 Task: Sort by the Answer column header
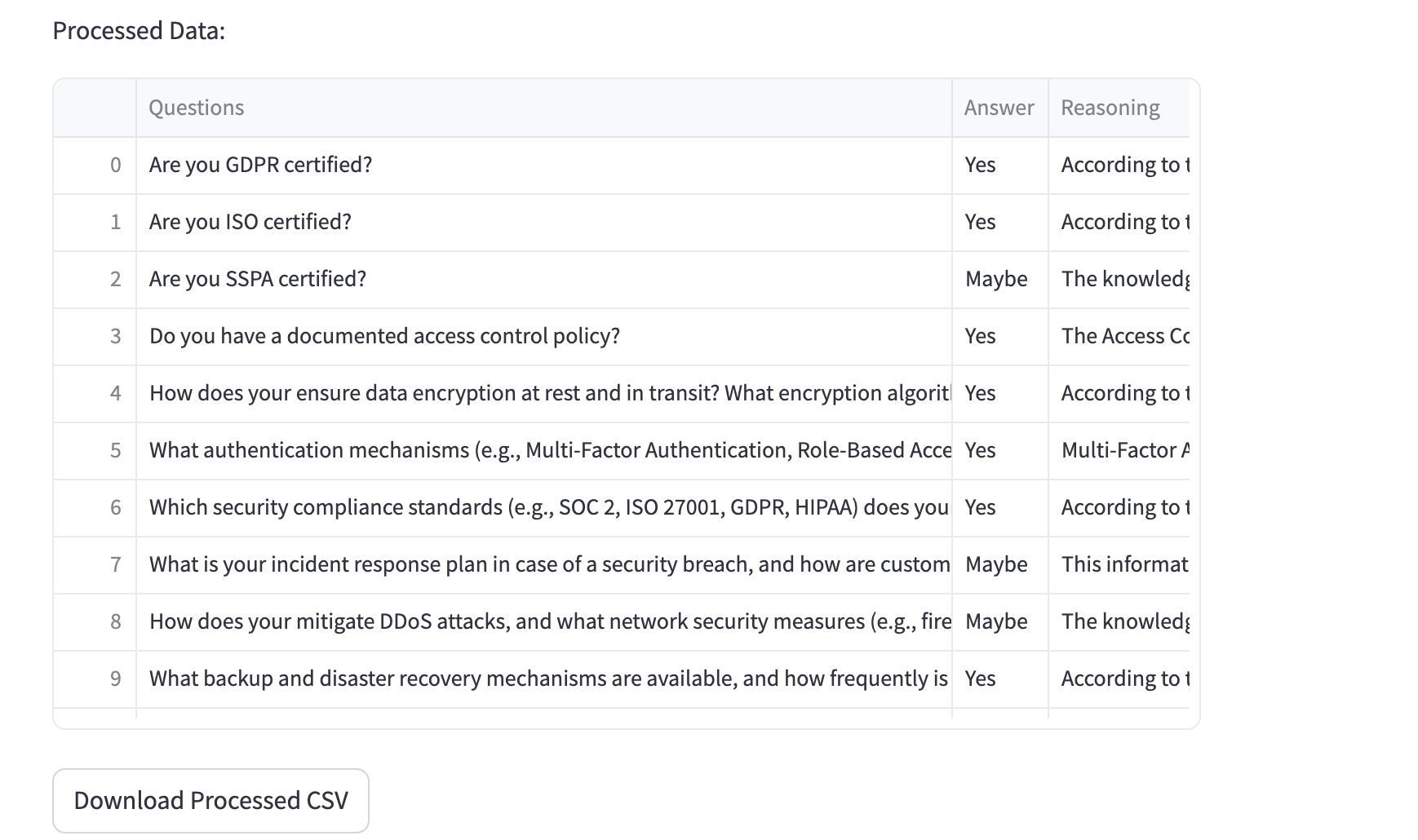click(999, 108)
